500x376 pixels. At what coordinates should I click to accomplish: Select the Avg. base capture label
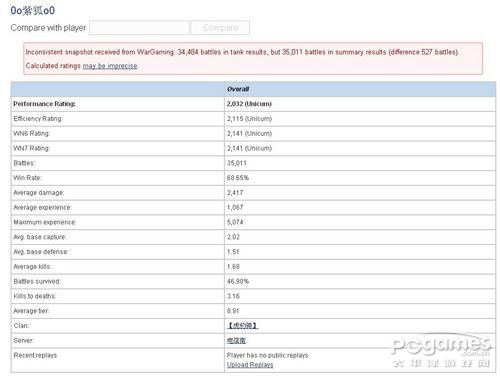pos(40,237)
